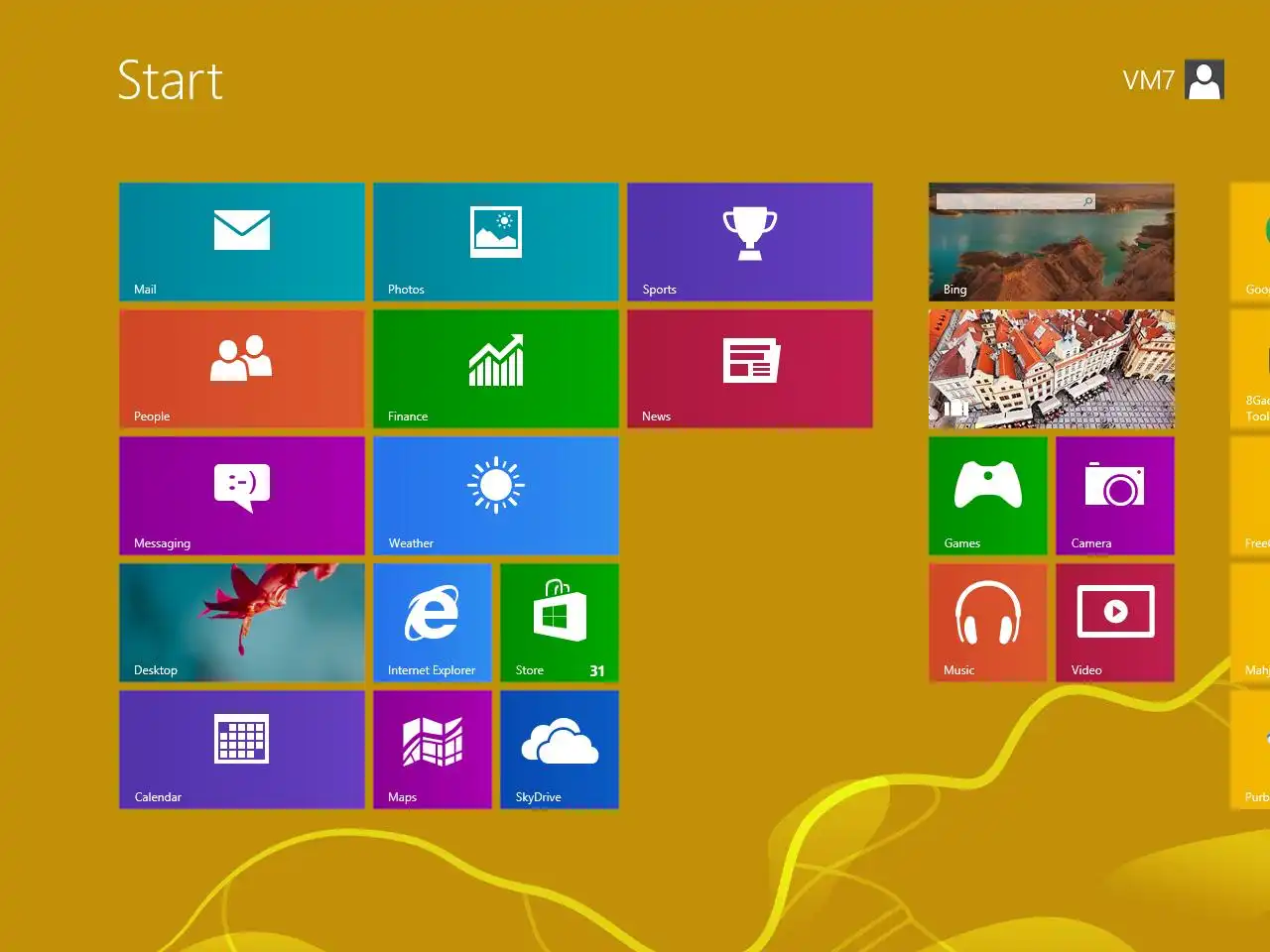This screenshot has width=1270, height=952.
Task: Click the user account picture
Action: coord(1205,80)
